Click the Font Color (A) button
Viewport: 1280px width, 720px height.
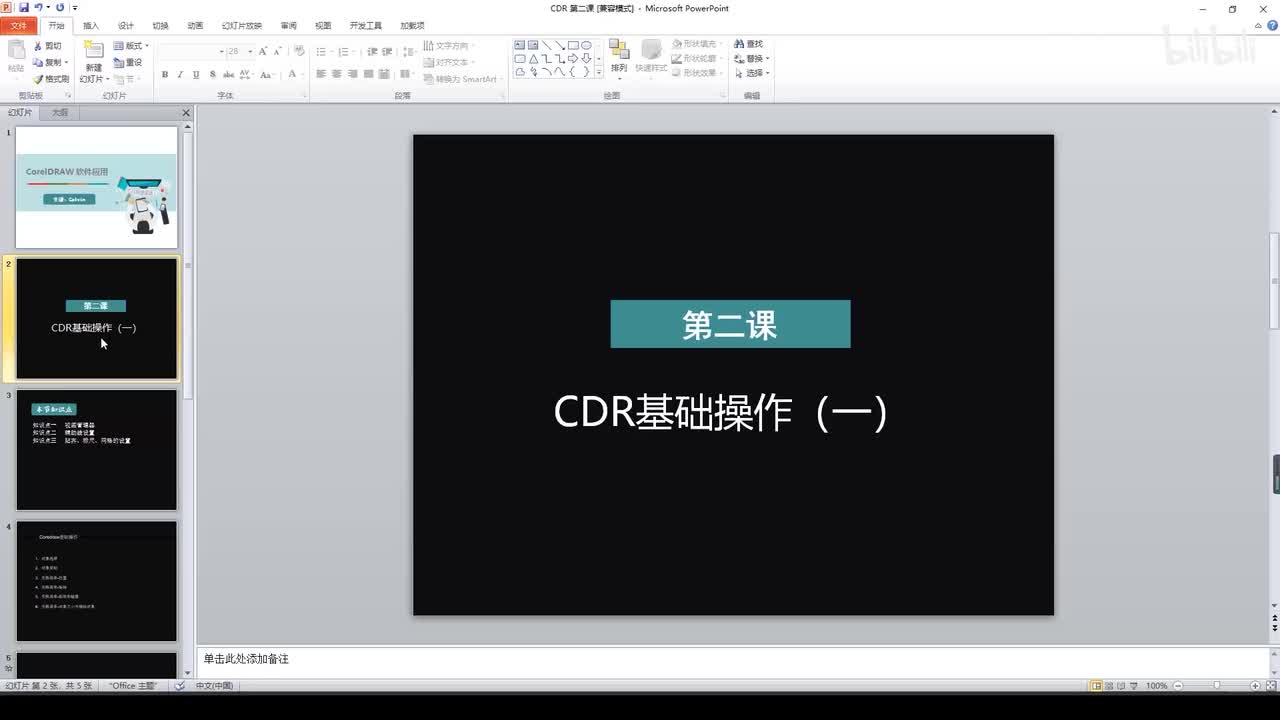[x=292, y=74]
